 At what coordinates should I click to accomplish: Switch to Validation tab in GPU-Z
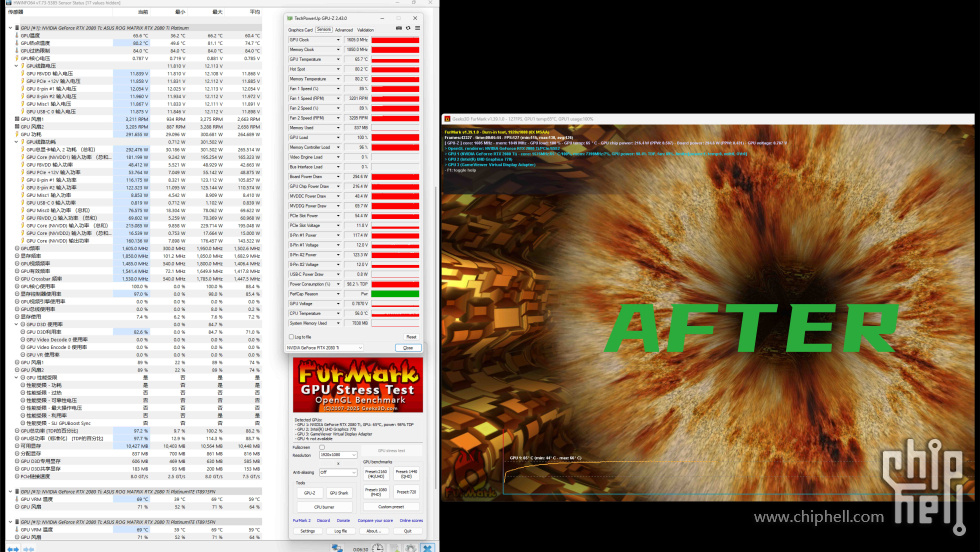(x=366, y=30)
